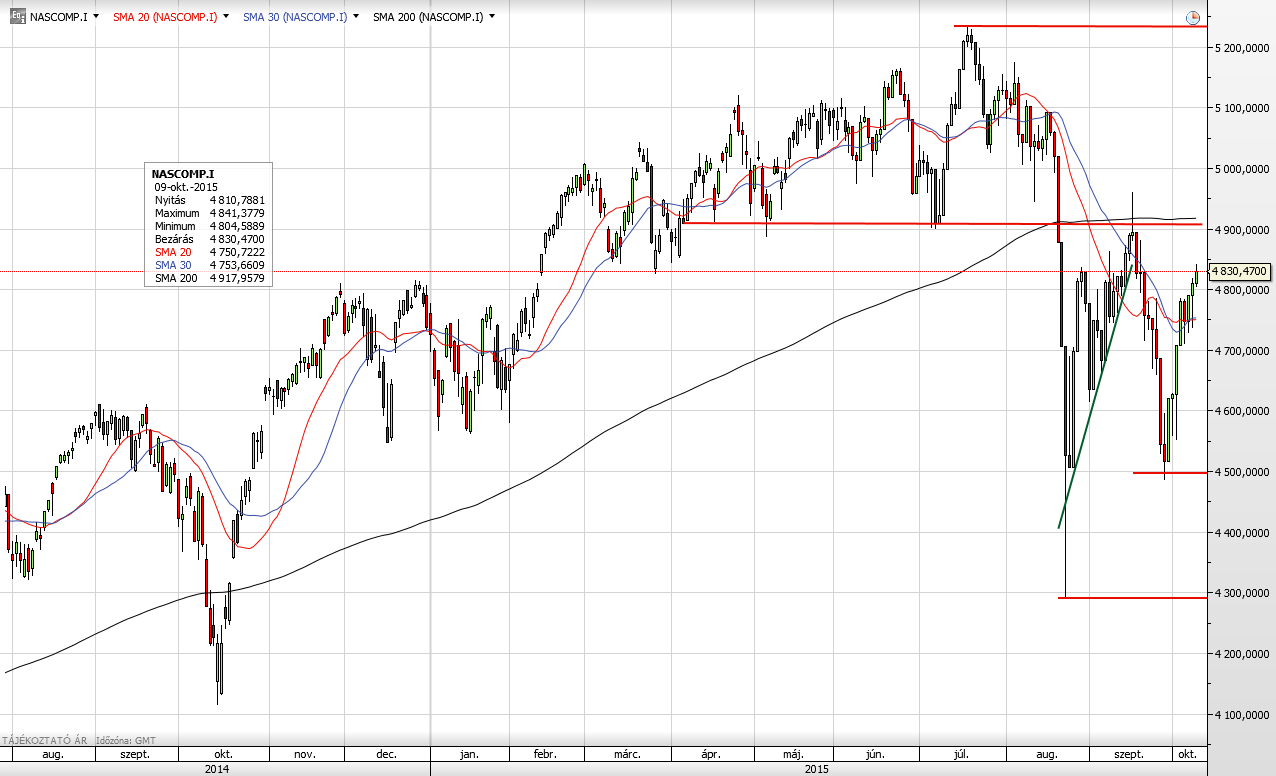Expand the SMA 30 (NASCOMP.I) dropdown arrow
This screenshot has width=1276, height=776.
(355, 17)
